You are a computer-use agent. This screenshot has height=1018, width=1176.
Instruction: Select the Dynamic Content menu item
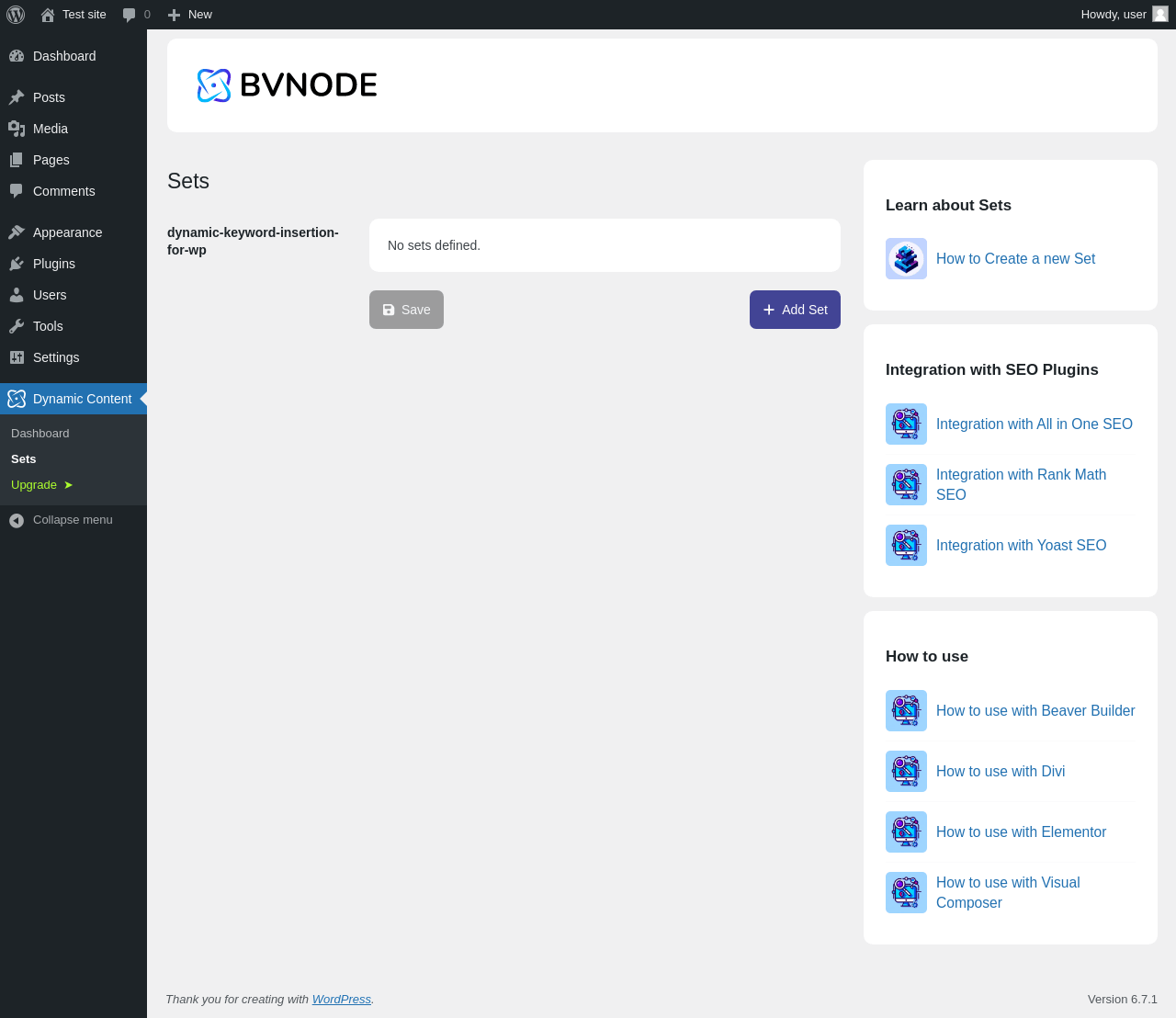click(x=73, y=399)
